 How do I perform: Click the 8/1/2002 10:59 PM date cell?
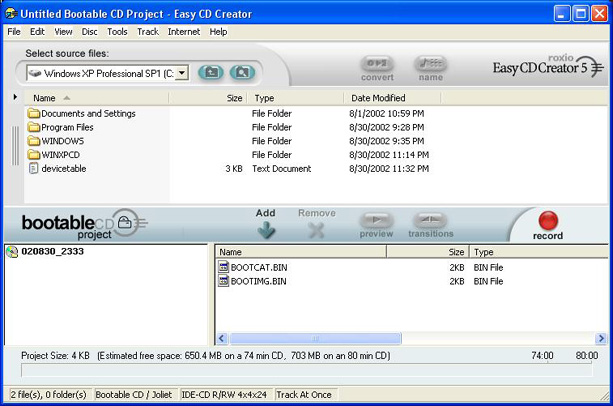pos(387,114)
